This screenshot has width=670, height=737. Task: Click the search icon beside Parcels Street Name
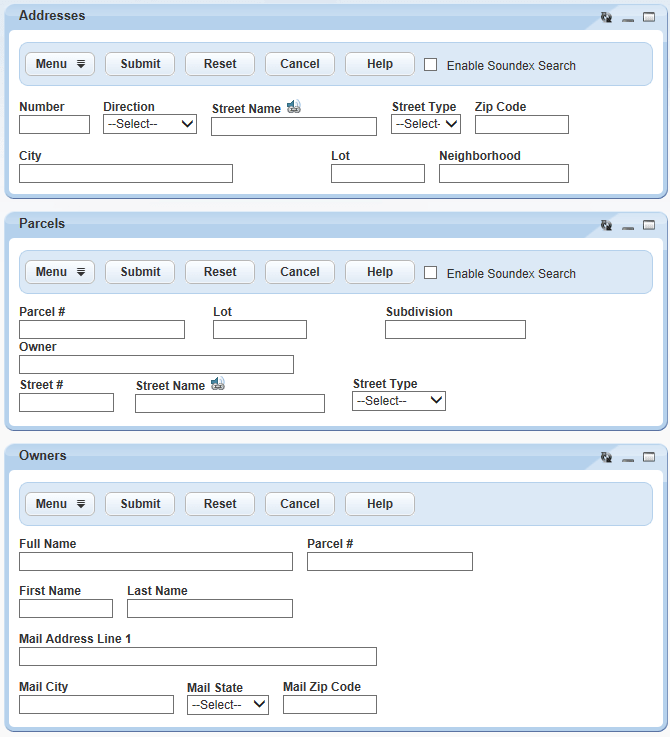(217, 384)
